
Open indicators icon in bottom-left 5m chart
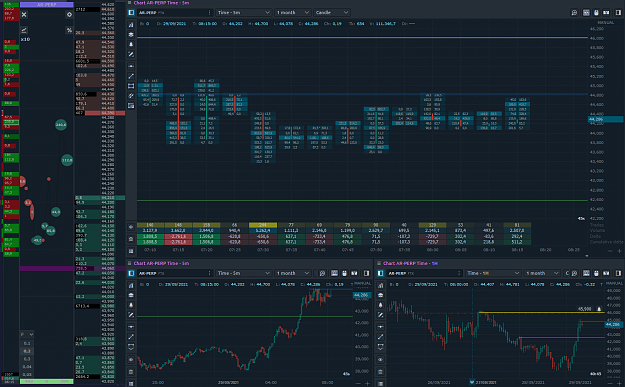(131, 285)
